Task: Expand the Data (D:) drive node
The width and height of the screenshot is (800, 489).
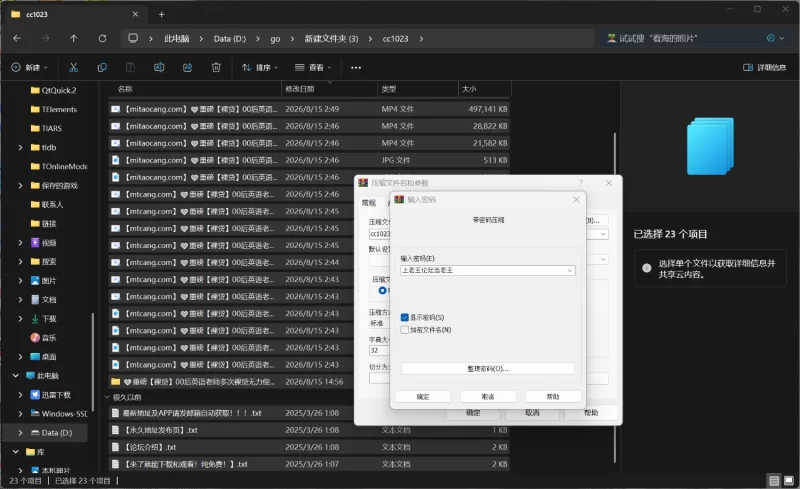Action: (20, 433)
